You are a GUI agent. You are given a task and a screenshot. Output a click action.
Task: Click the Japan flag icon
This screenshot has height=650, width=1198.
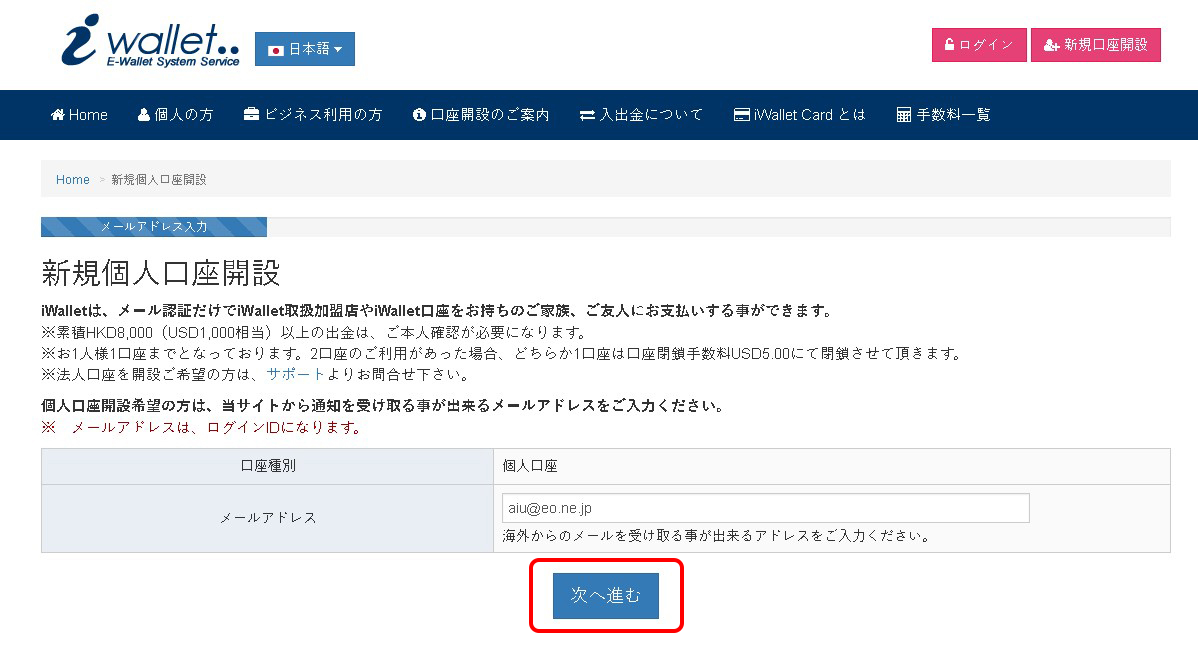click(x=276, y=50)
